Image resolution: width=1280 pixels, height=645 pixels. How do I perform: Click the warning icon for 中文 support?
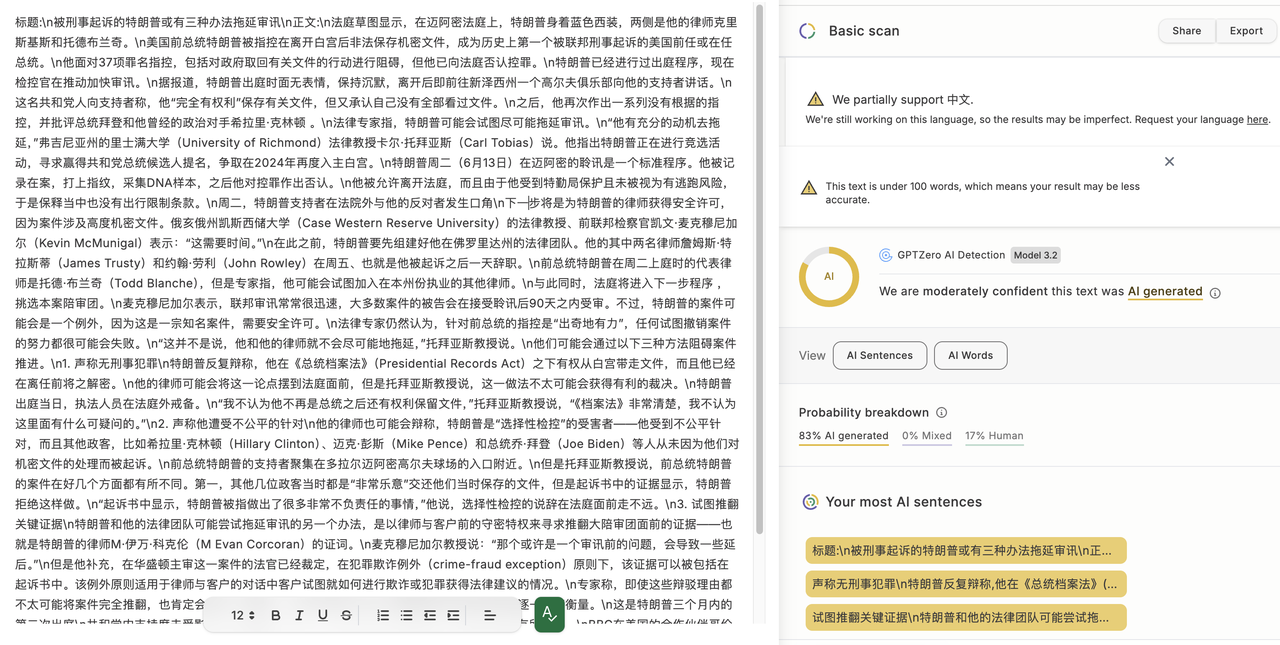coord(816,99)
